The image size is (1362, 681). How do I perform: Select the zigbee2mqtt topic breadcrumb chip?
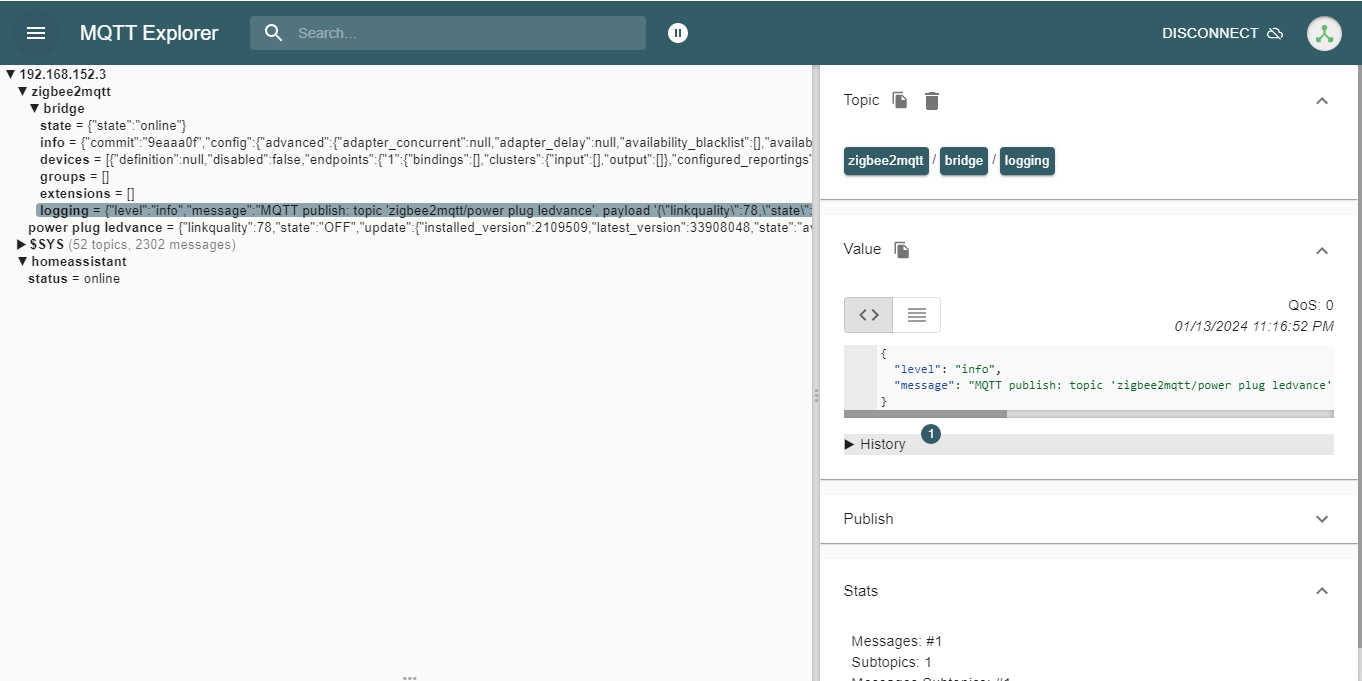pos(886,161)
